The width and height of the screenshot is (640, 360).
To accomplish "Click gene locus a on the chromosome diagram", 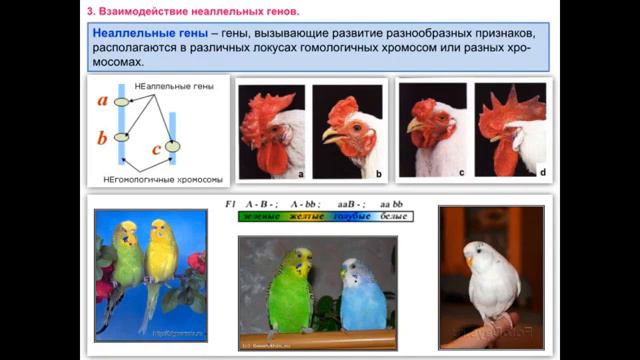I will [x=121, y=102].
